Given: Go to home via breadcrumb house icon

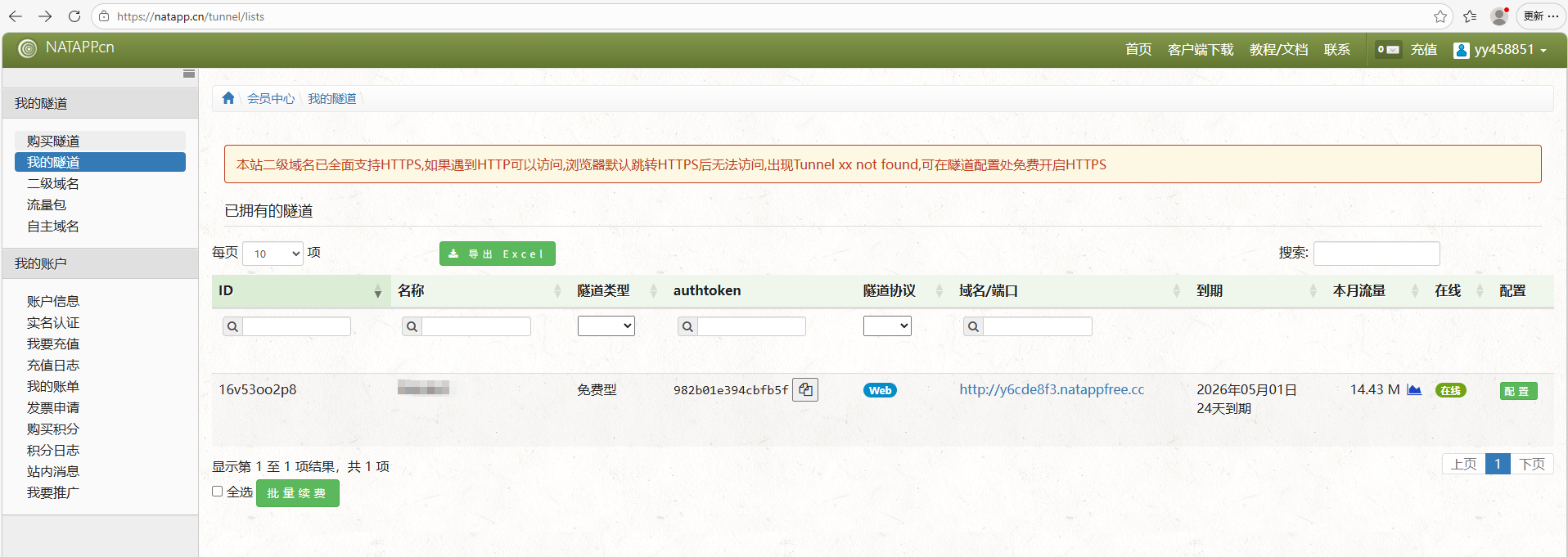Looking at the screenshot, I should tap(228, 98).
